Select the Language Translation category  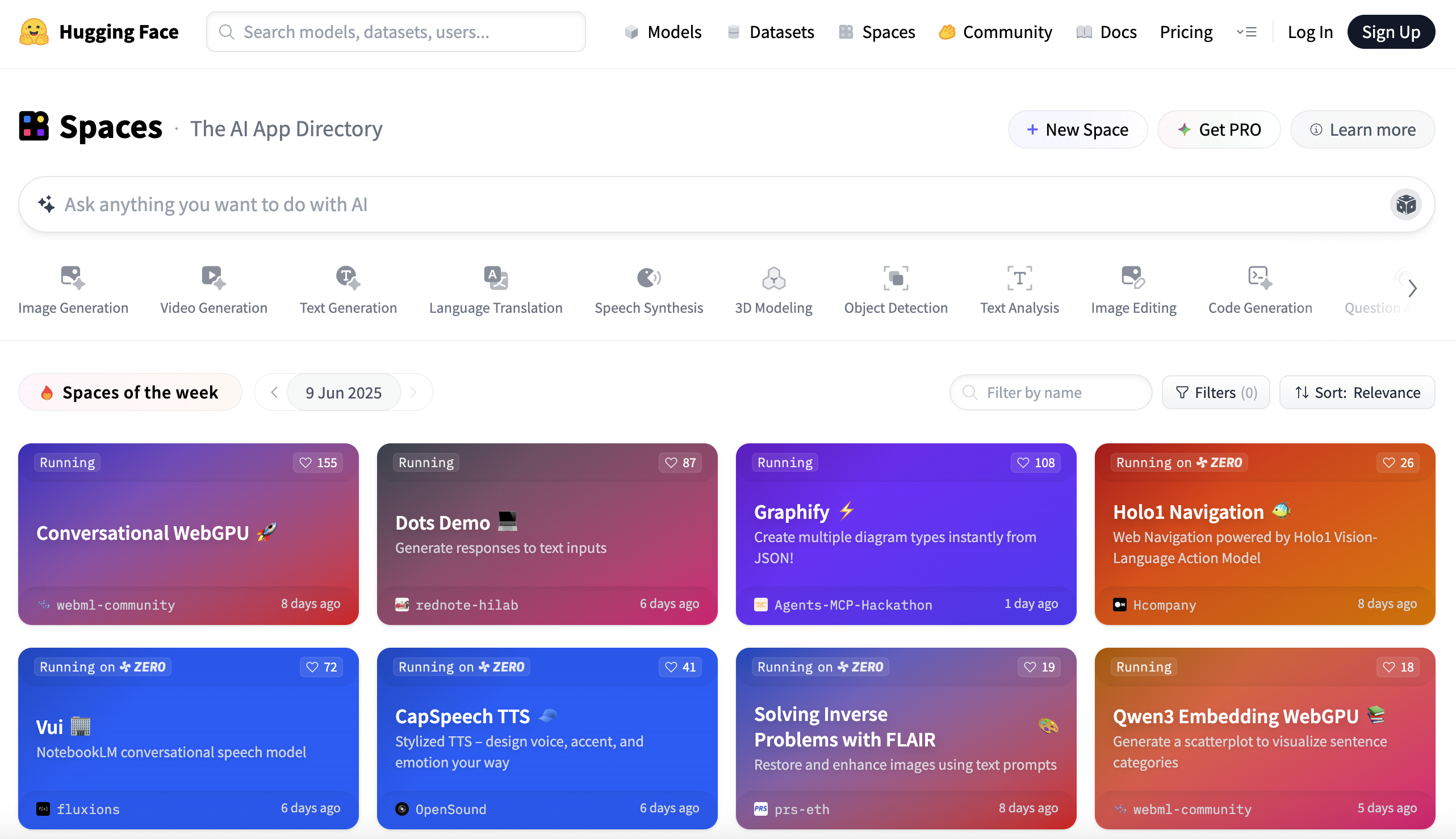click(496, 291)
